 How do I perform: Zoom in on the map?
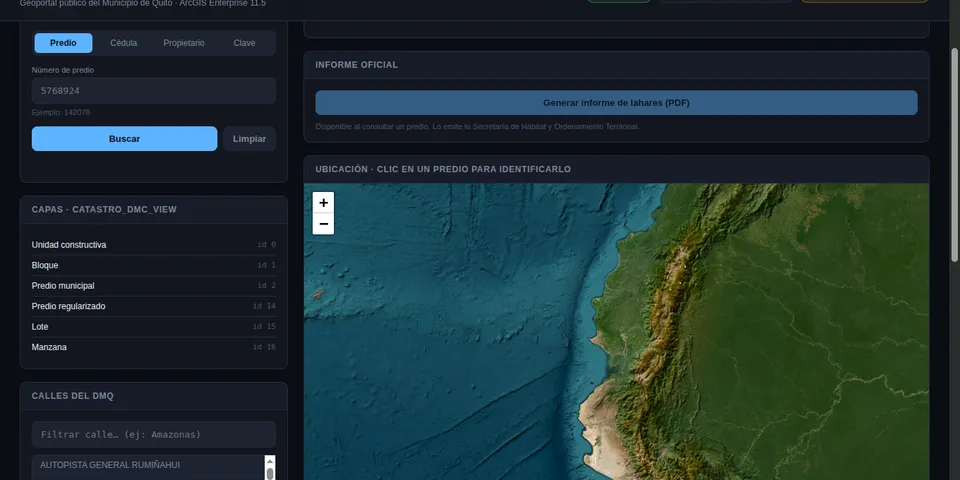click(x=323, y=203)
